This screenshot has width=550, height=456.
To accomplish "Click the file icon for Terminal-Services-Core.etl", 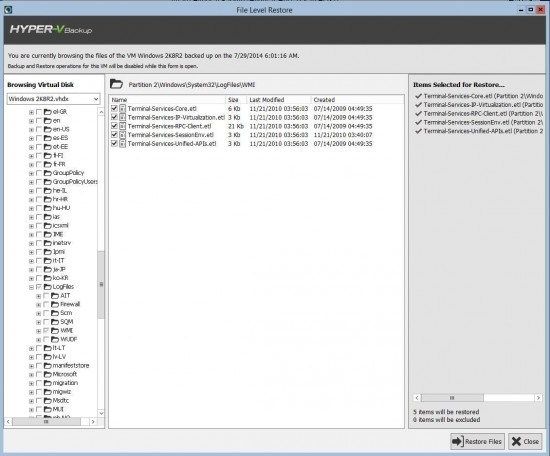I will pos(122,108).
